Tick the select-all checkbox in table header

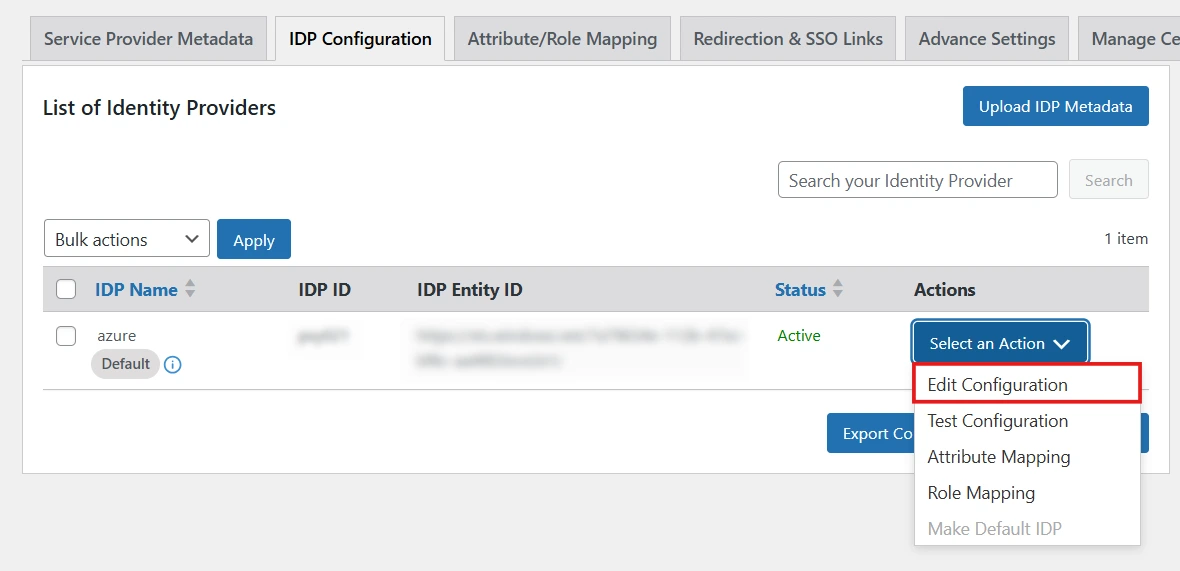pos(66,290)
